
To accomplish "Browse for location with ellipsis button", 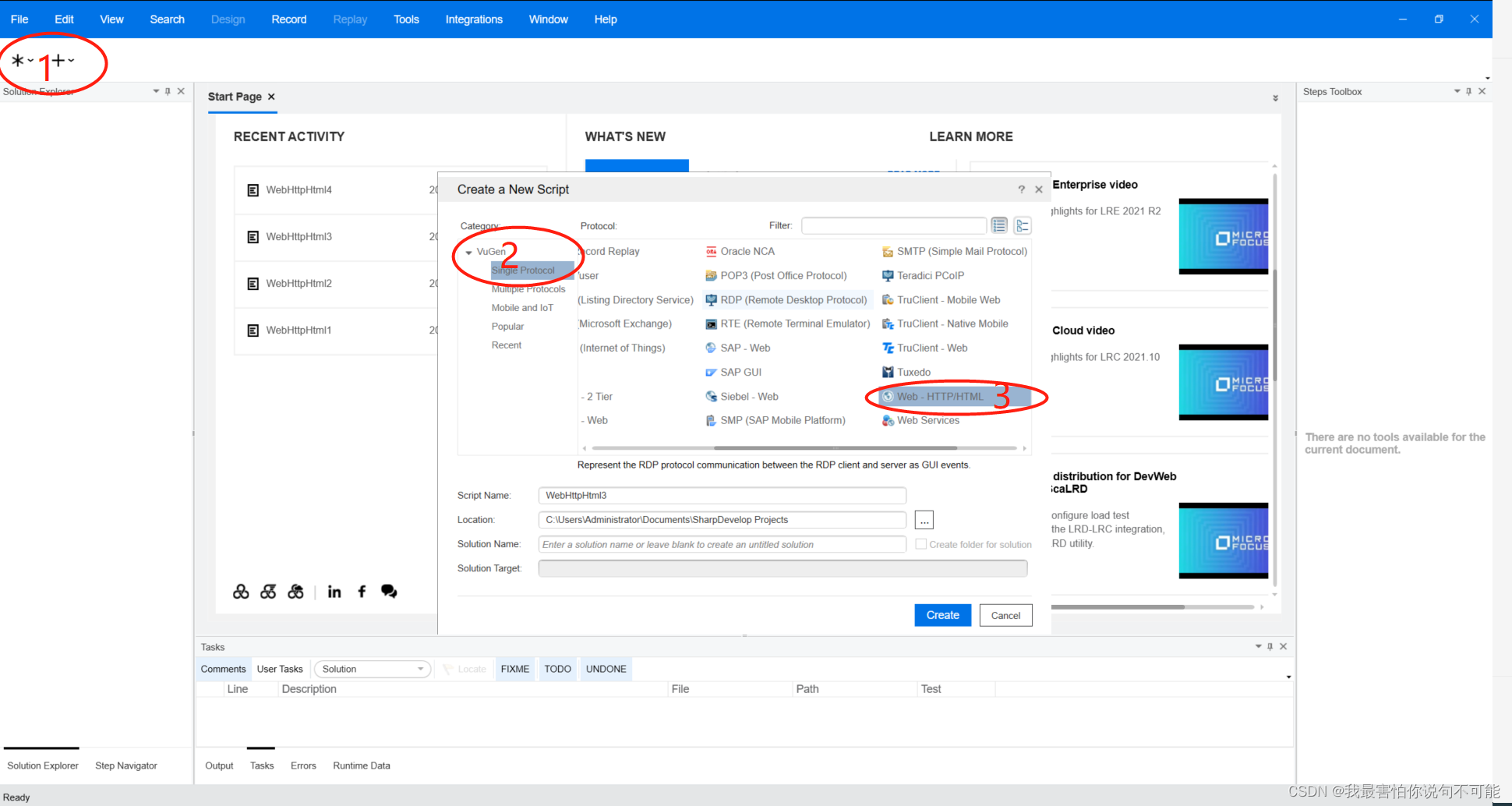I will 924,520.
